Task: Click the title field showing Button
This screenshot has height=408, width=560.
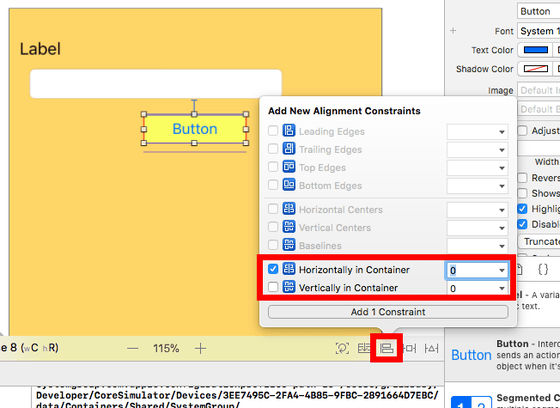Action: pyautogui.click(x=539, y=11)
